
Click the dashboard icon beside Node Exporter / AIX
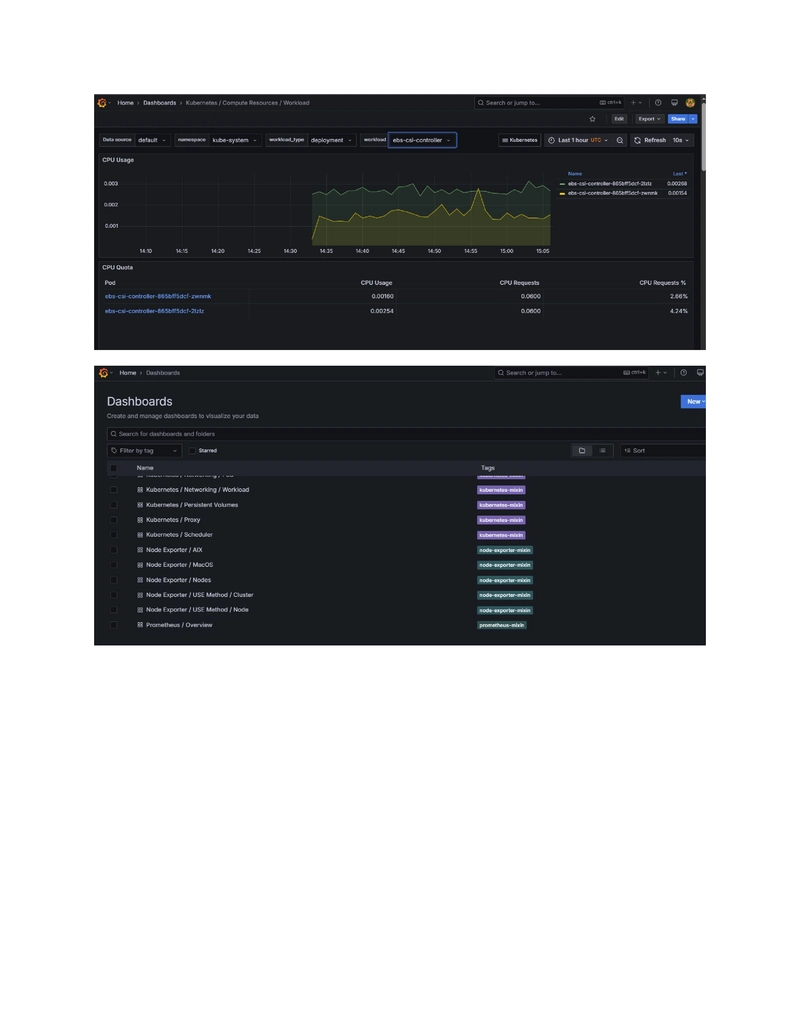pyautogui.click(x=140, y=550)
